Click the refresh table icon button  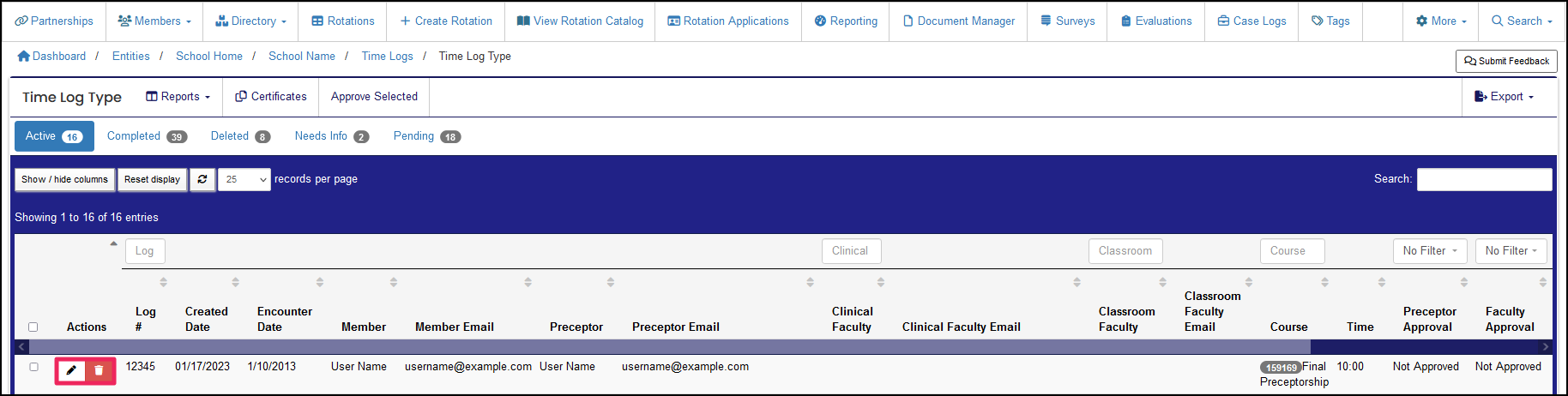point(202,179)
